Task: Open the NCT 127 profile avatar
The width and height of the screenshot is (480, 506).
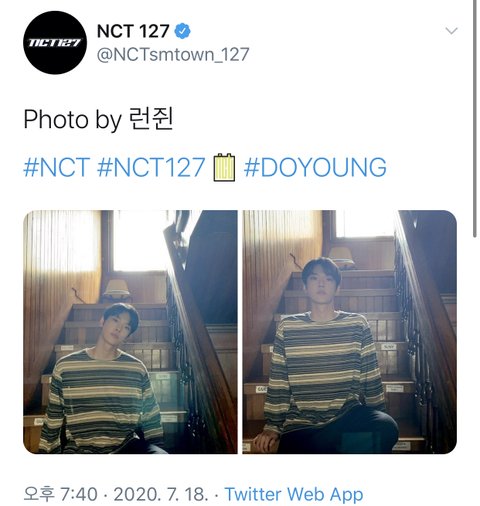Action: coord(55,42)
